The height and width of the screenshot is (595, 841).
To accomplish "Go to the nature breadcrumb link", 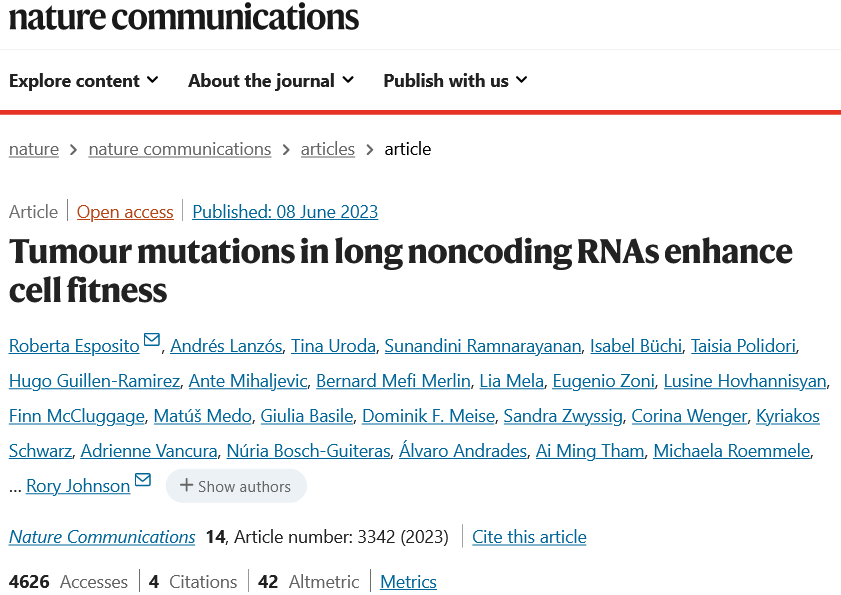I will click(x=34, y=149).
